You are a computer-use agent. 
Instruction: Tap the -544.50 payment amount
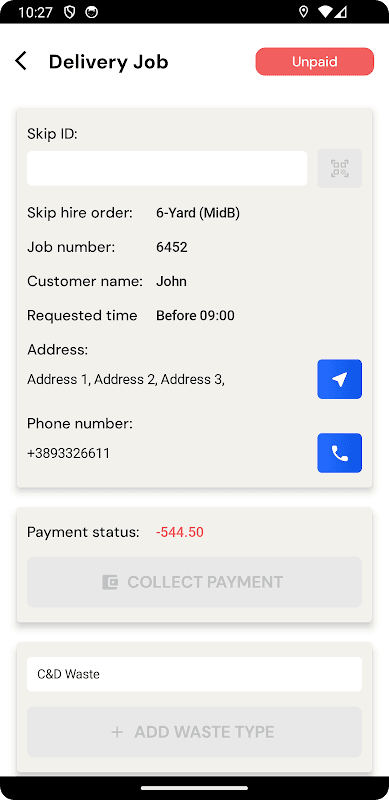coord(180,532)
